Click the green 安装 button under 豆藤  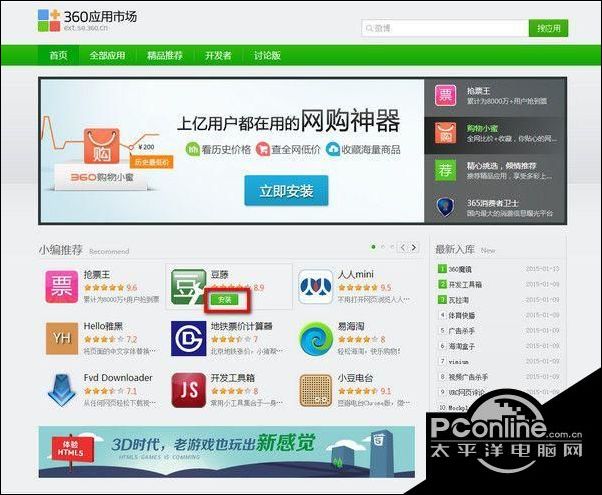(226, 299)
